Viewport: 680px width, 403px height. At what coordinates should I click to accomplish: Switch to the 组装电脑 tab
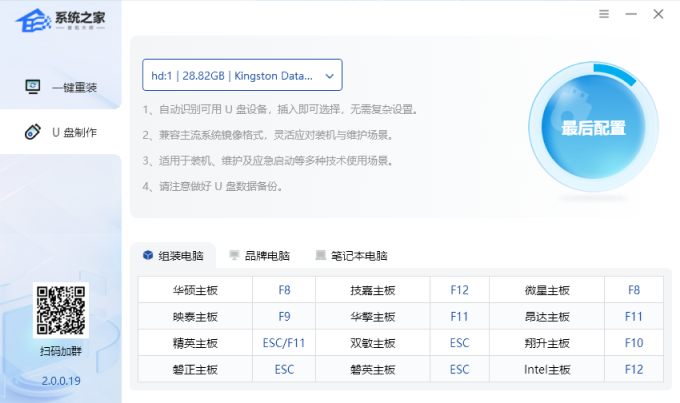(x=173, y=256)
